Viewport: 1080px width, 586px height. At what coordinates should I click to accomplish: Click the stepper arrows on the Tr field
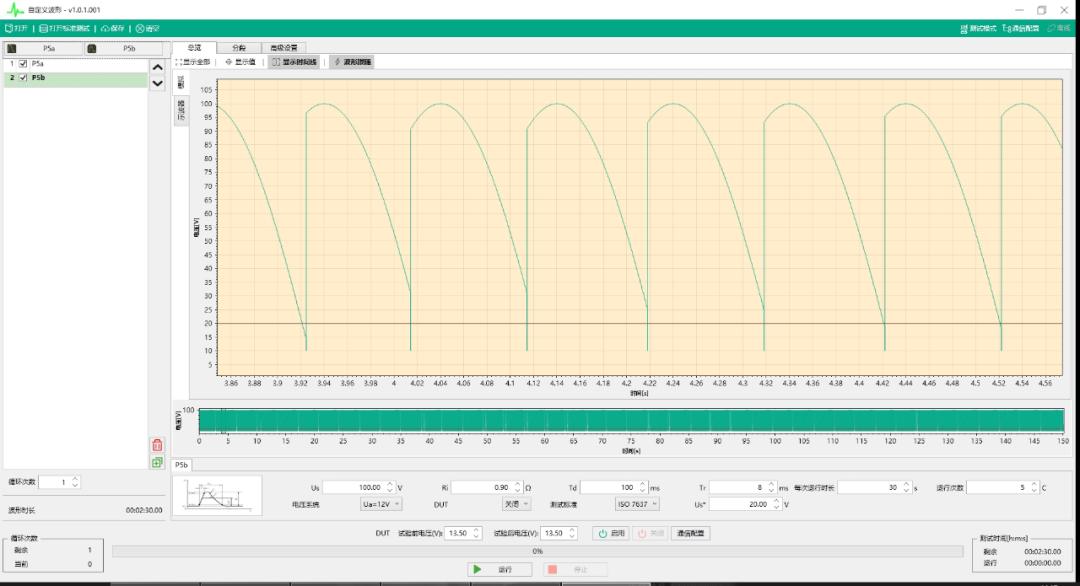(771, 487)
